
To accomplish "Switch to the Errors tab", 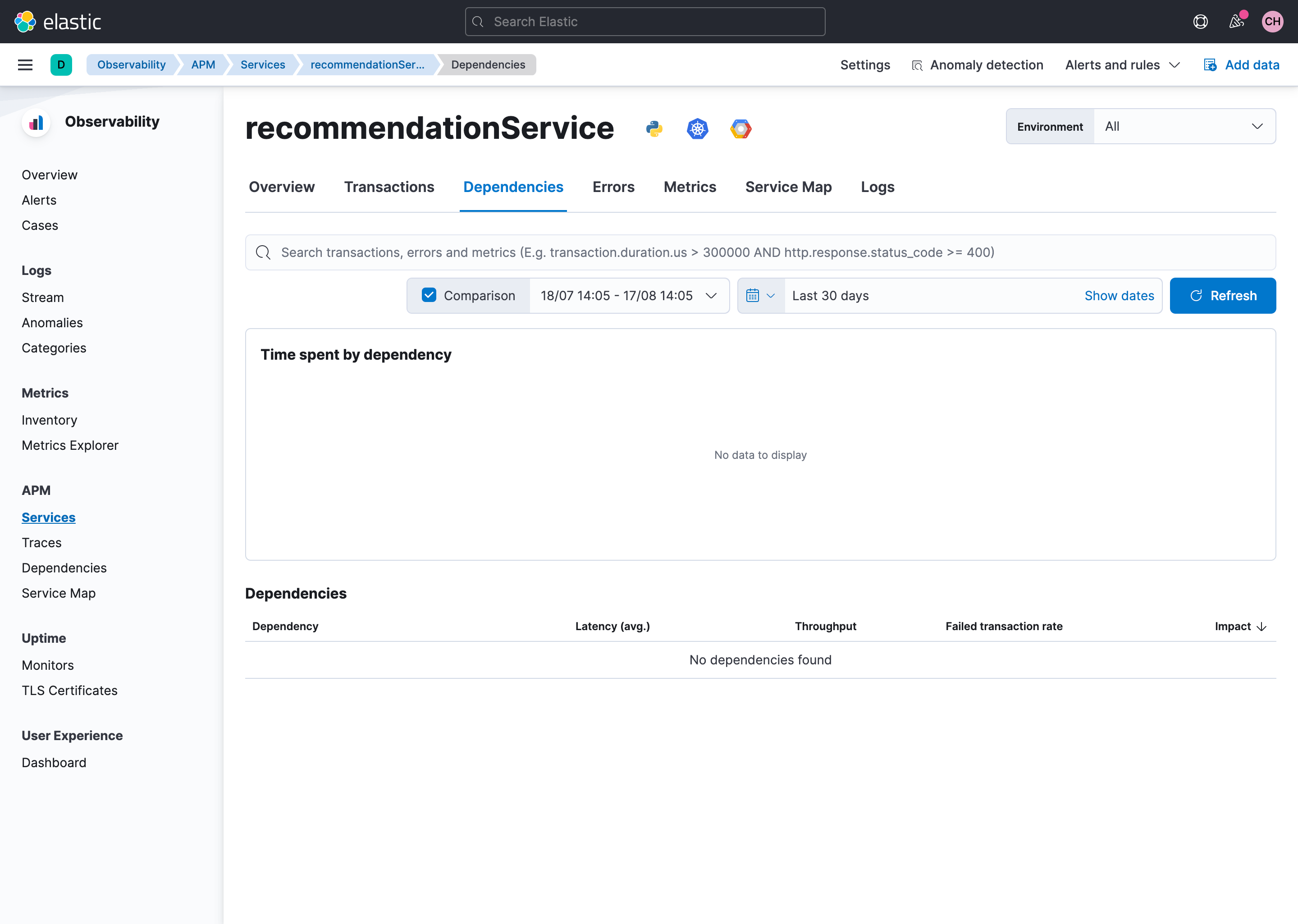I will (613, 187).
